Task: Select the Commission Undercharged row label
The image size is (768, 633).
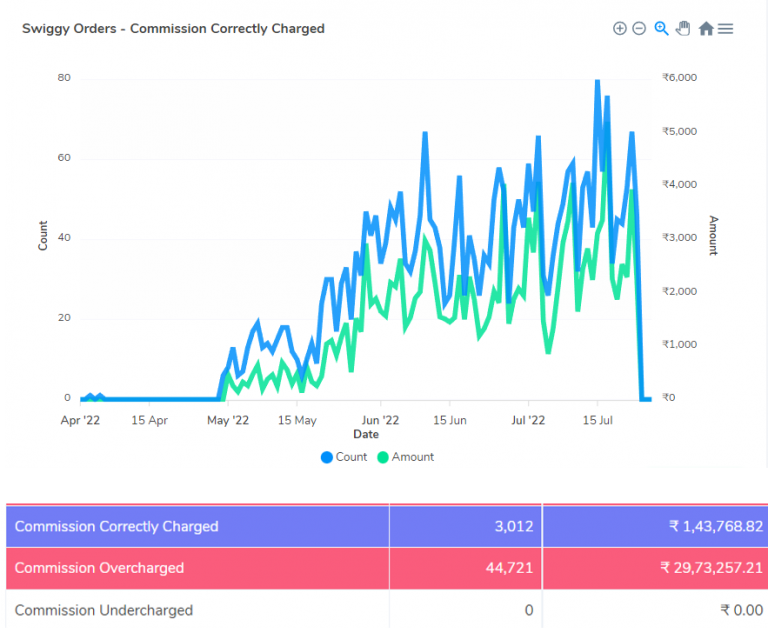Action: pos(104,610)
